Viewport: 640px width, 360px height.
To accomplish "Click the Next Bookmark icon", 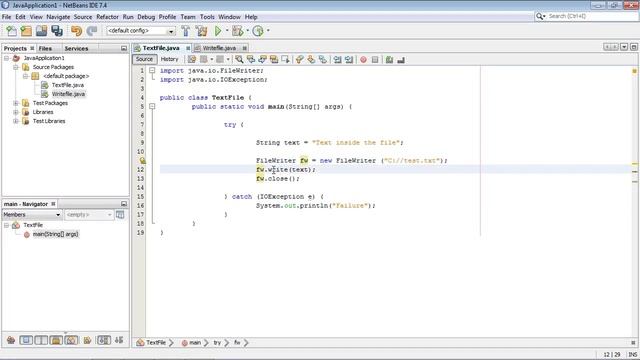I will click(x=311, y=60).
